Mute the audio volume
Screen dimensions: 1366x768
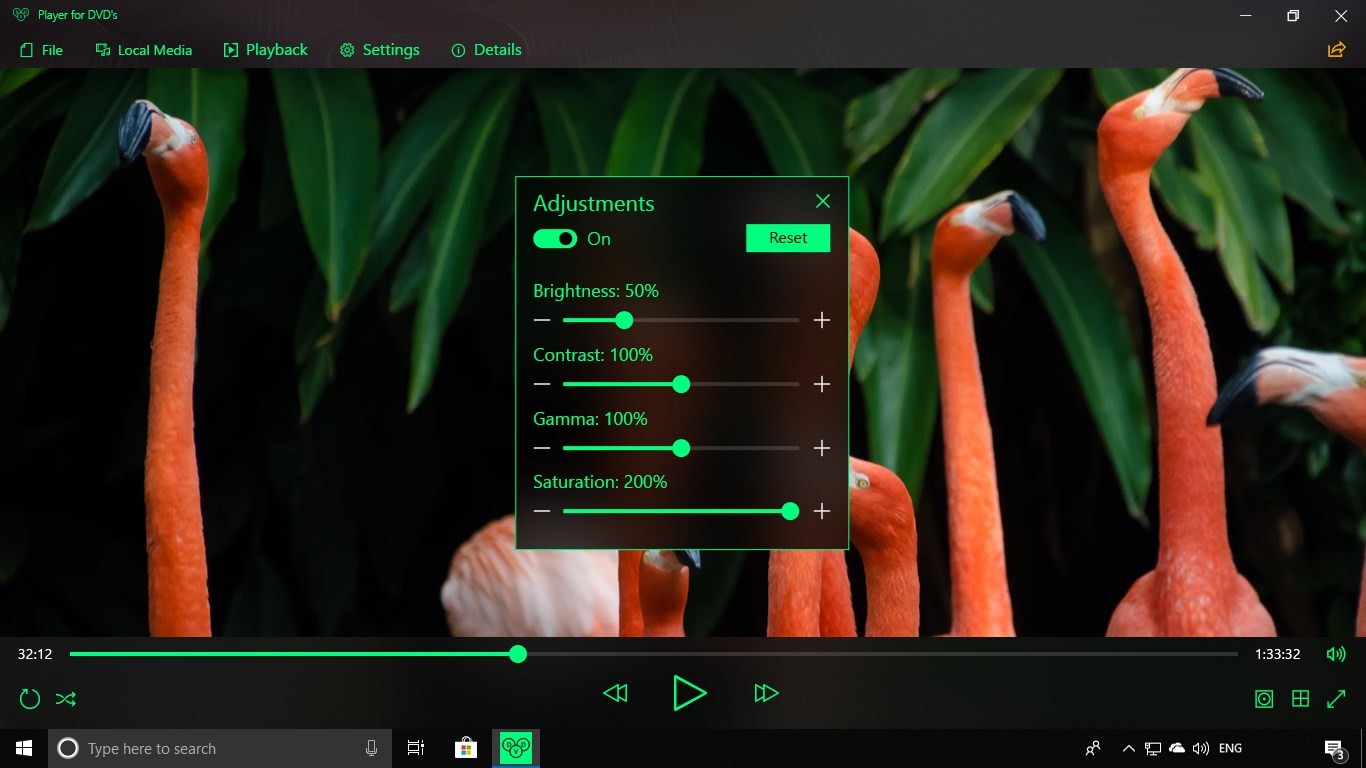tap(1336, 654)
